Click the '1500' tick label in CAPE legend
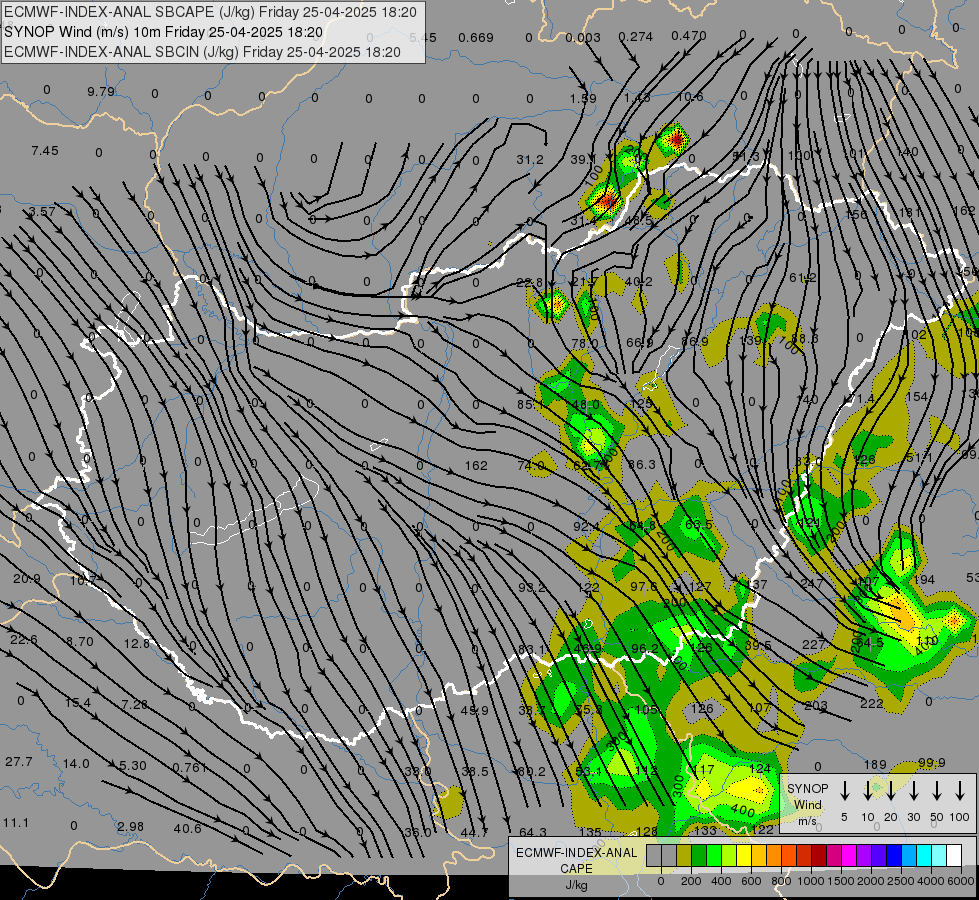979x900 pixels. pos(841,881)
